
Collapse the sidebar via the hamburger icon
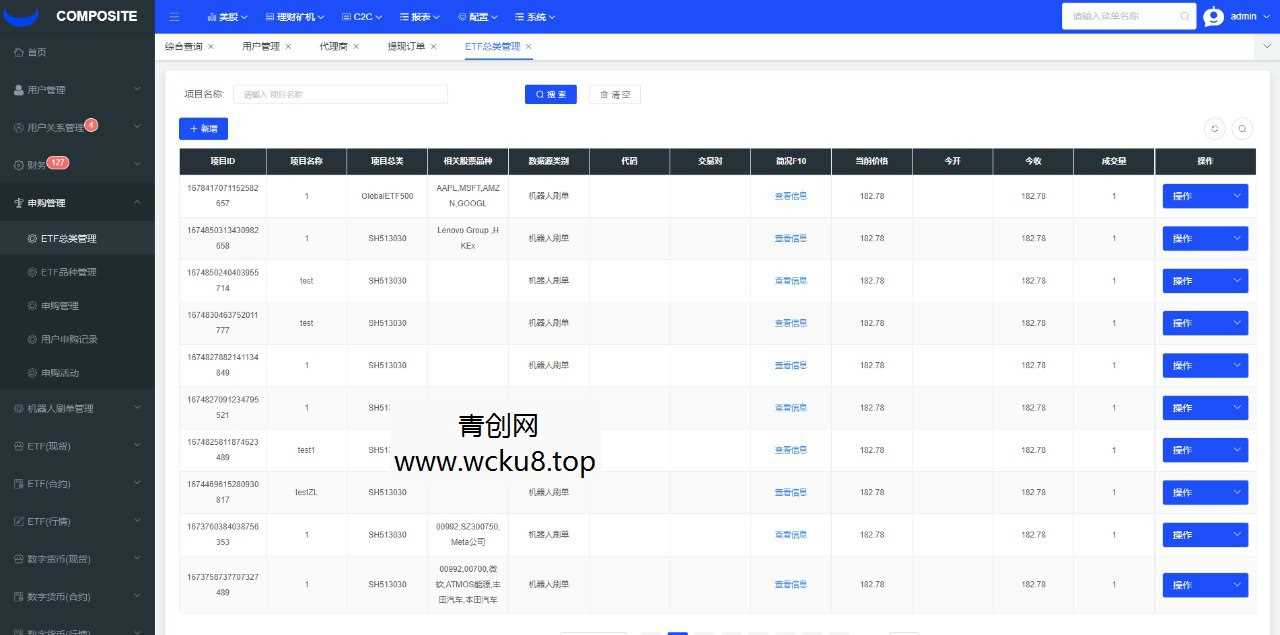175,16
